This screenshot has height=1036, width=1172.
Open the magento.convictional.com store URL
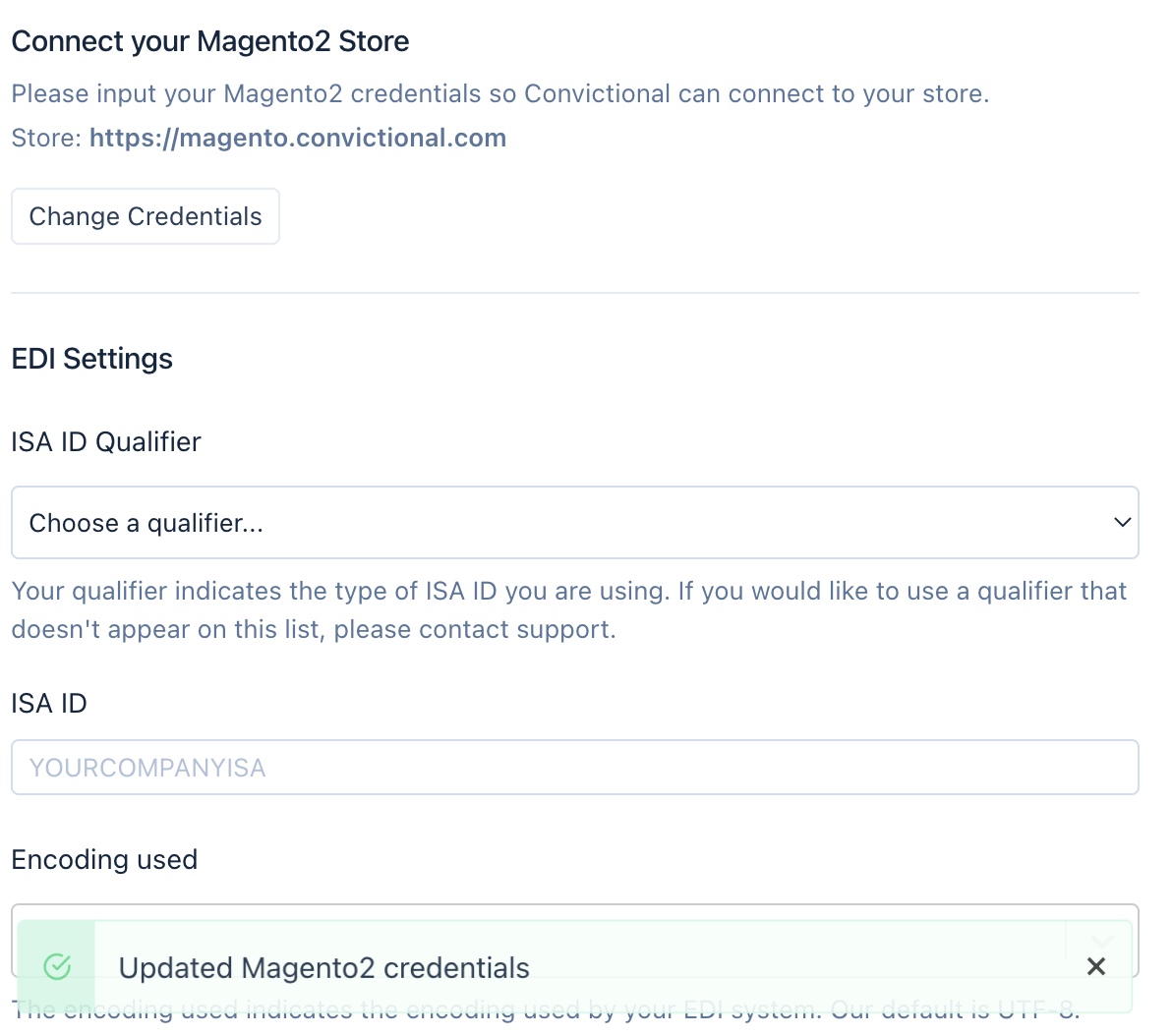click(298, 138)
